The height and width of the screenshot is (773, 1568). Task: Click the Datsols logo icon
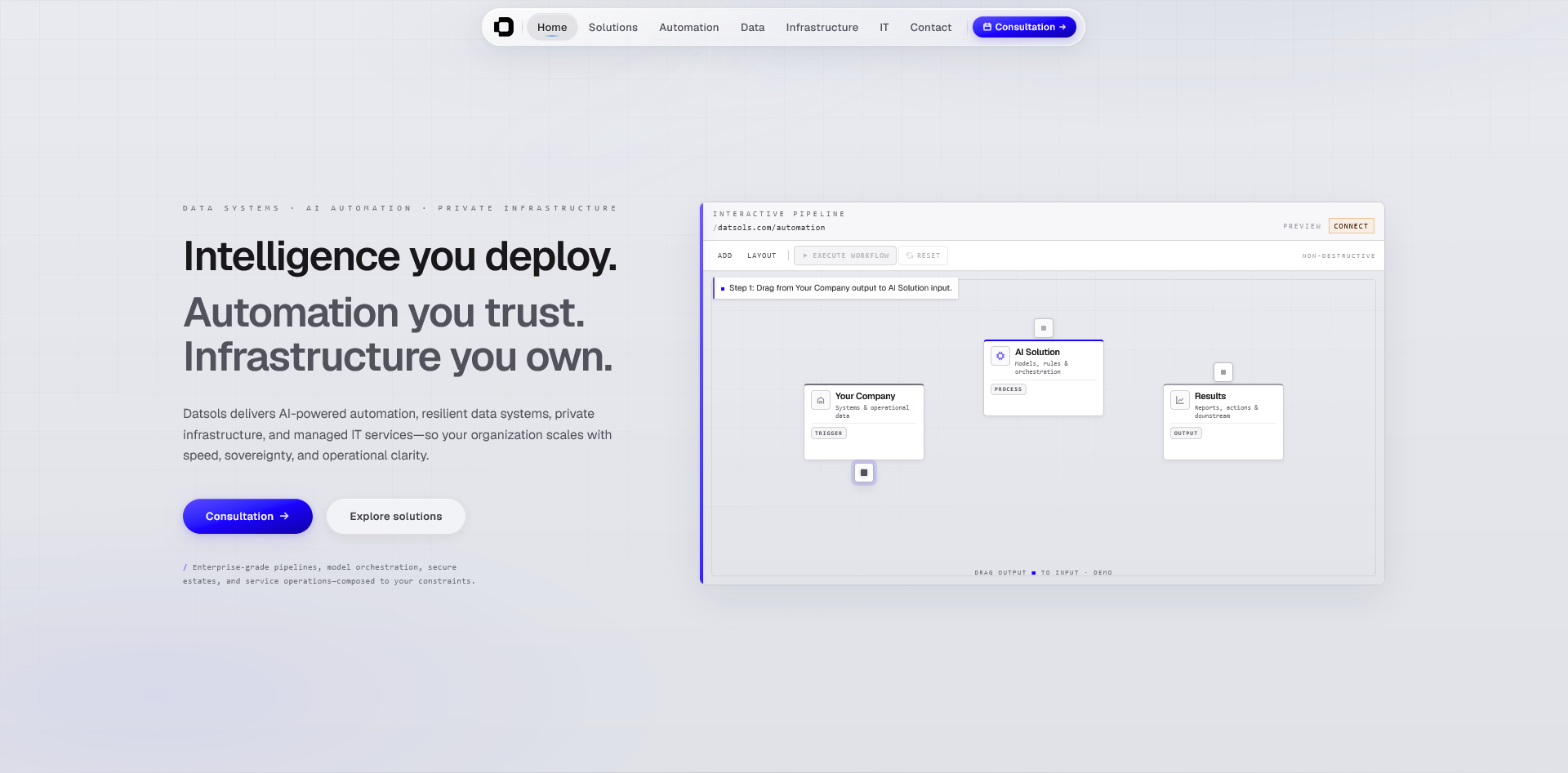(x=504, y=27)
